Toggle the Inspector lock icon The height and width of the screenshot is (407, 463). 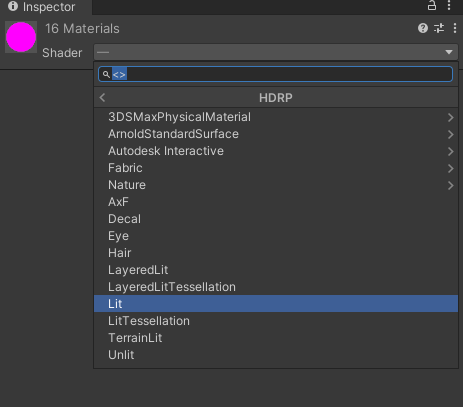point(432,6)
